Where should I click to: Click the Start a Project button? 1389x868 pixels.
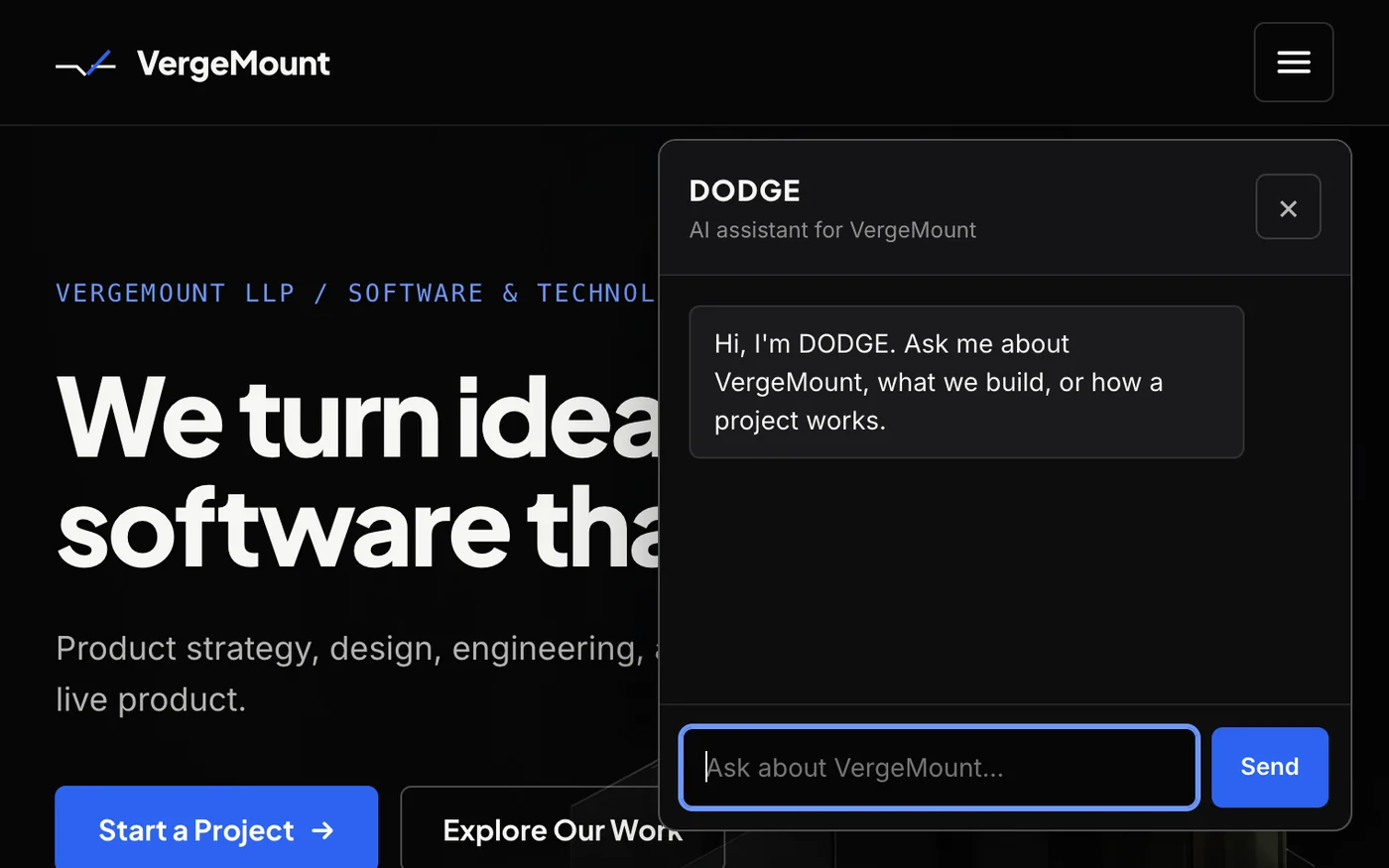(216, 829)
